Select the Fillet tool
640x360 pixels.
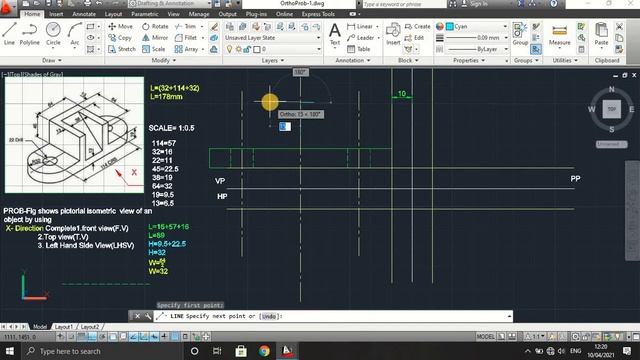186,38
